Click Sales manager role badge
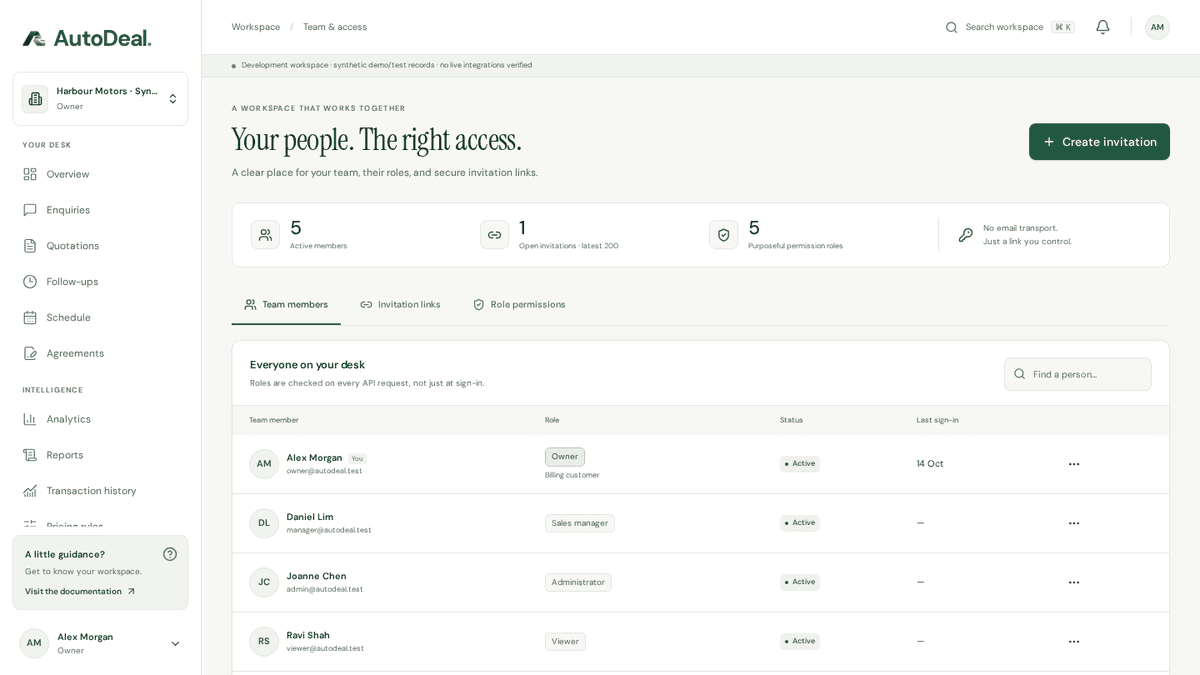The image size is (1200, 675). click(x=580, y=523)
